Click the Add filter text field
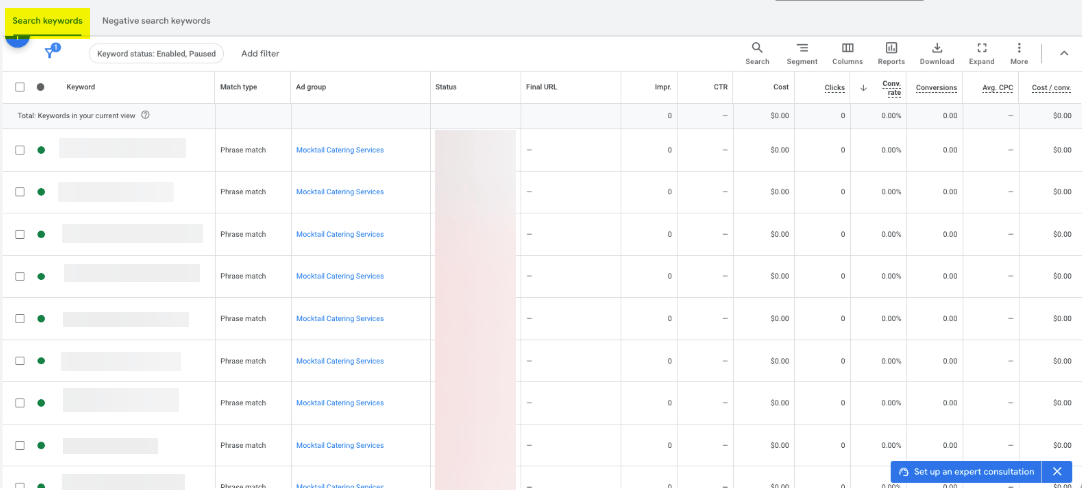Image resolution: width=1082 pixels, height=491 pixels. tap(260, 54)
